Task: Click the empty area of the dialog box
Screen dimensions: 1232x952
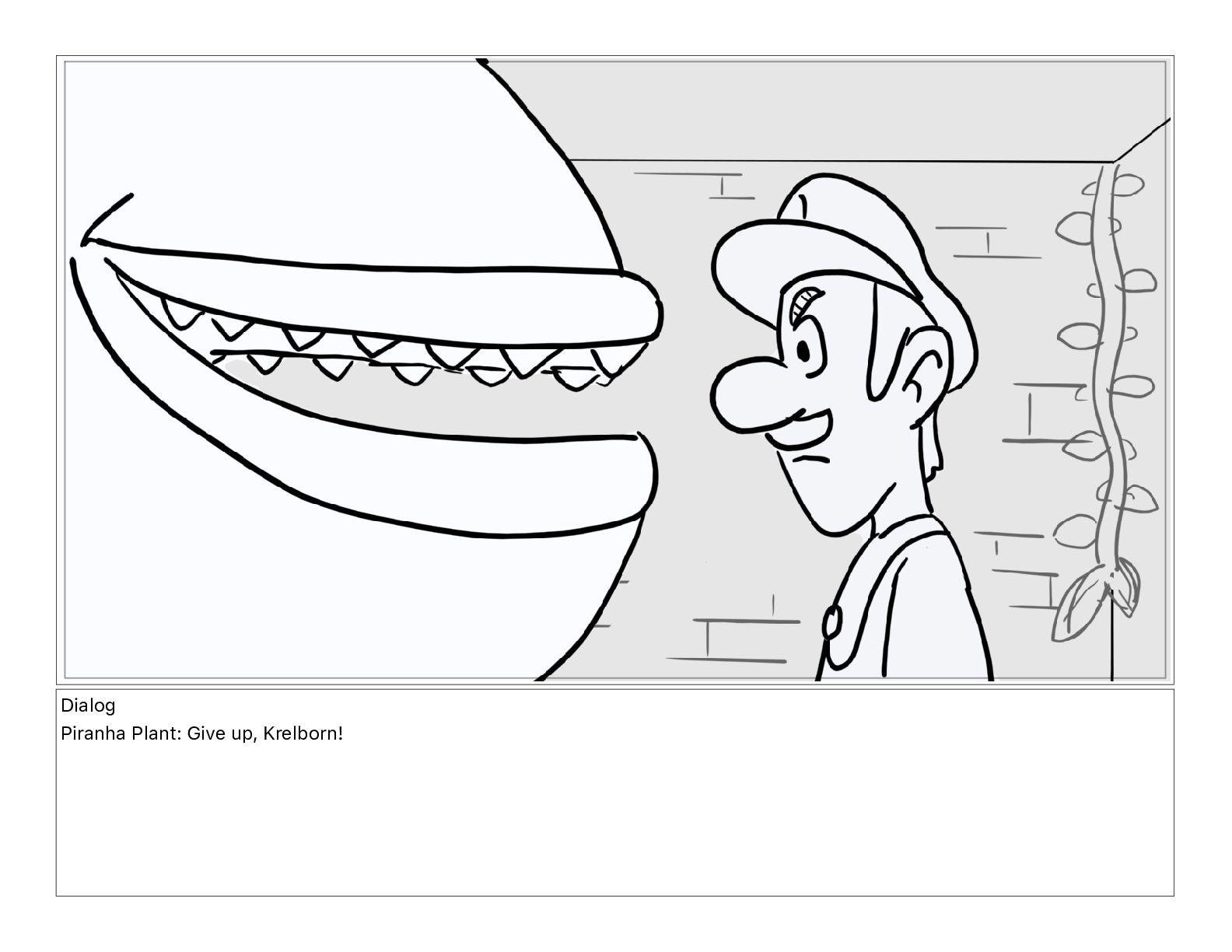Action: click(614, 824)
